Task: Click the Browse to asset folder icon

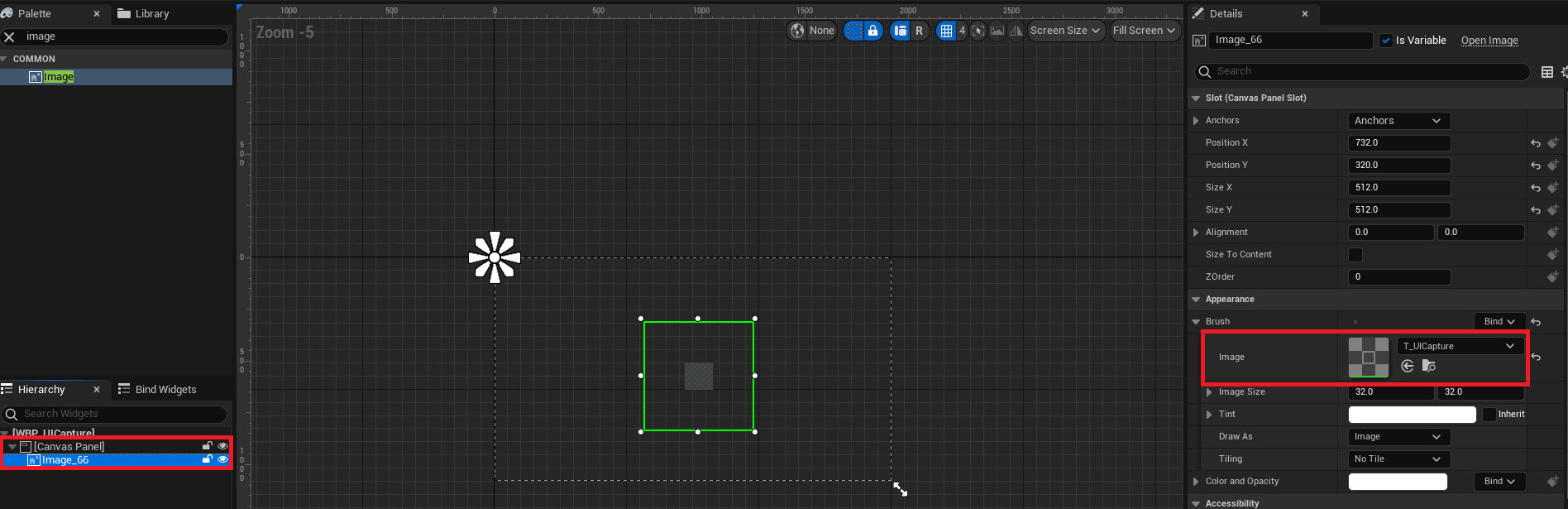Action: (x=1429, y=366)
